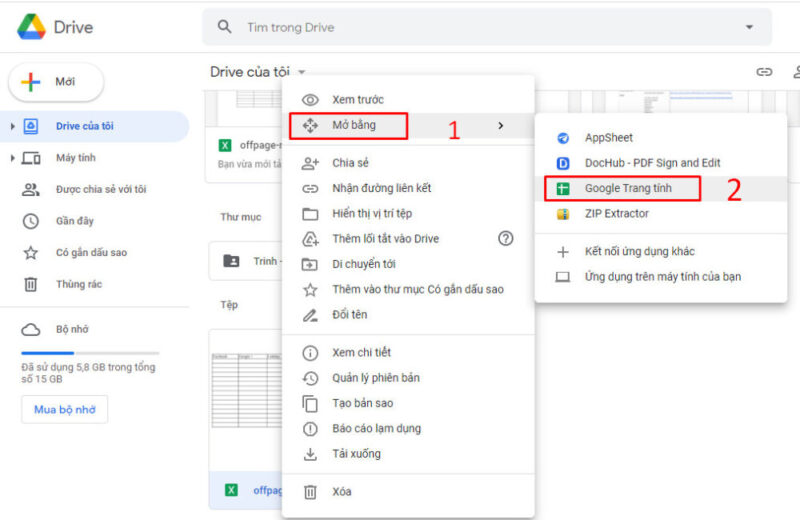Image resolution: width=800 pixels, height=520 pixels.
Task: Click the info icon for Xem chi tiết
Action: click(x=310, y=353)
